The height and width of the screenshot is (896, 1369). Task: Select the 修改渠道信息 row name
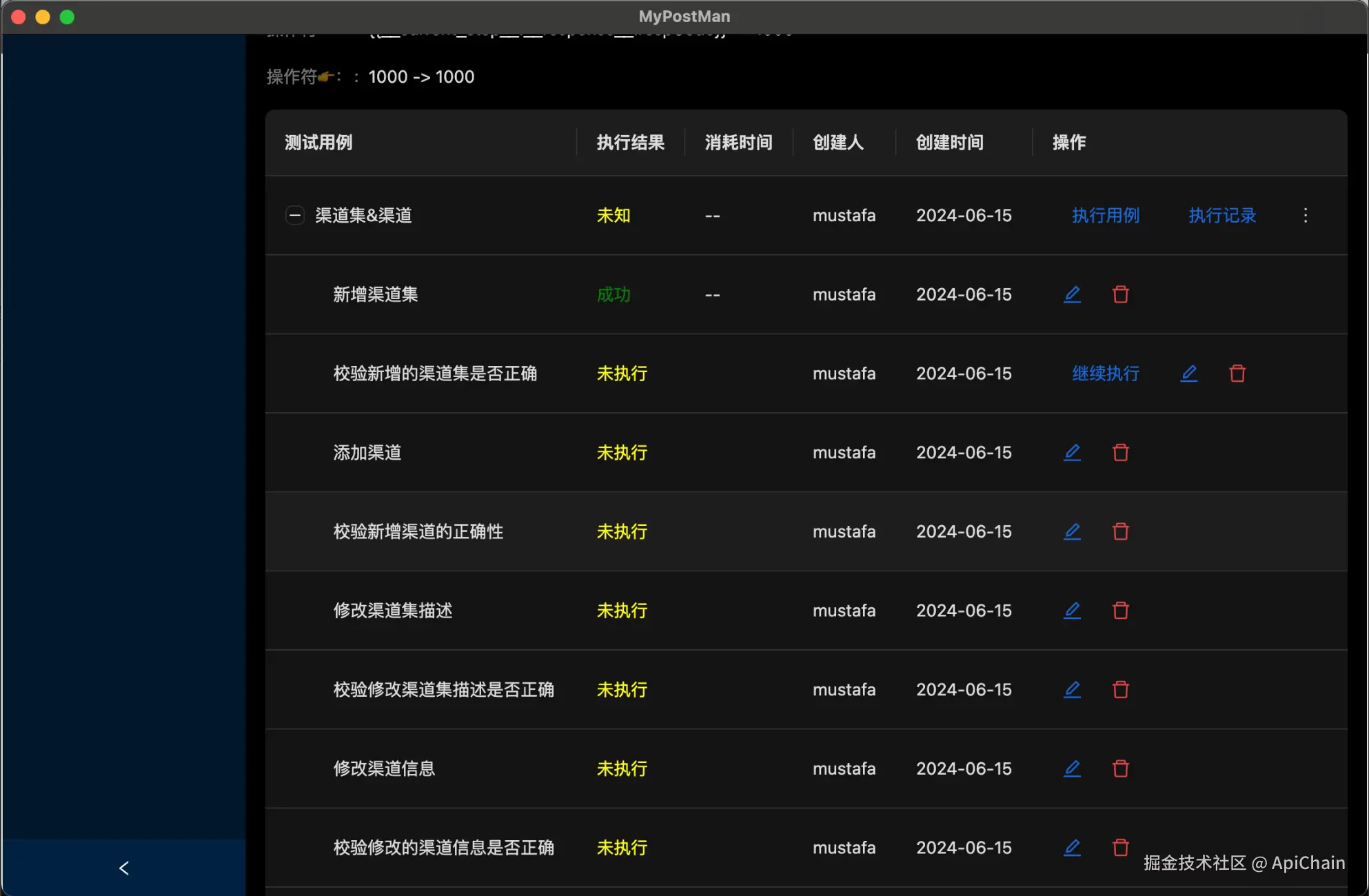click(384, 768)
